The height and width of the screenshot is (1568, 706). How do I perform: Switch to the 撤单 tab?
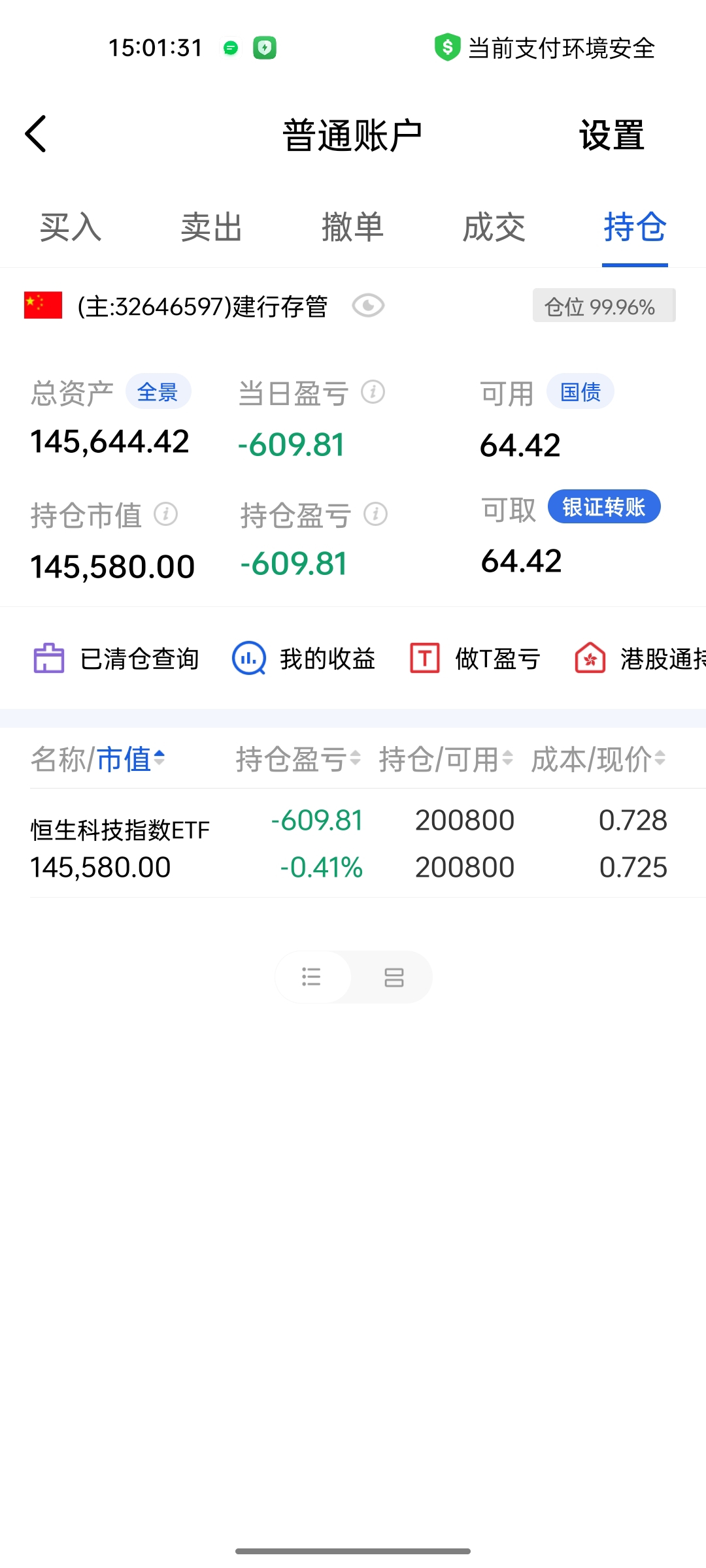pyautogui.click(x=353, y=227)
